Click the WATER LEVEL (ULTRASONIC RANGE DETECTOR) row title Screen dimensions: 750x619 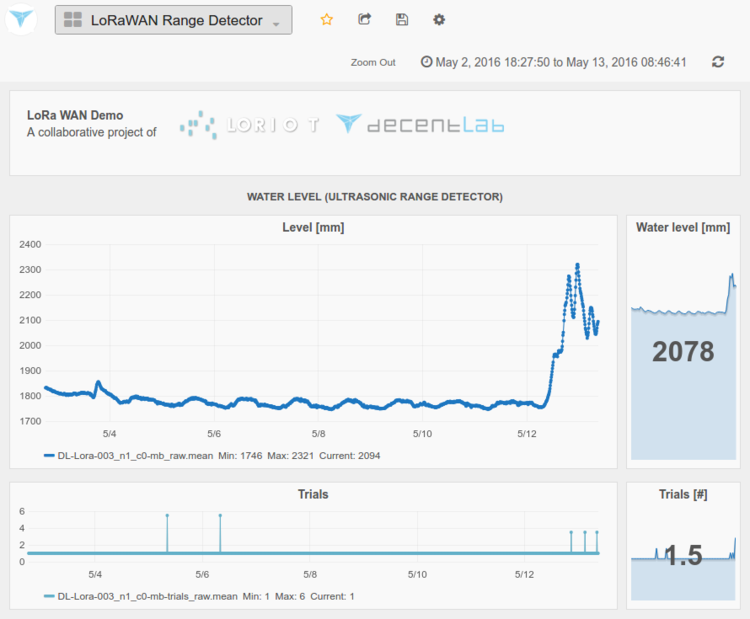pos(375,197)
